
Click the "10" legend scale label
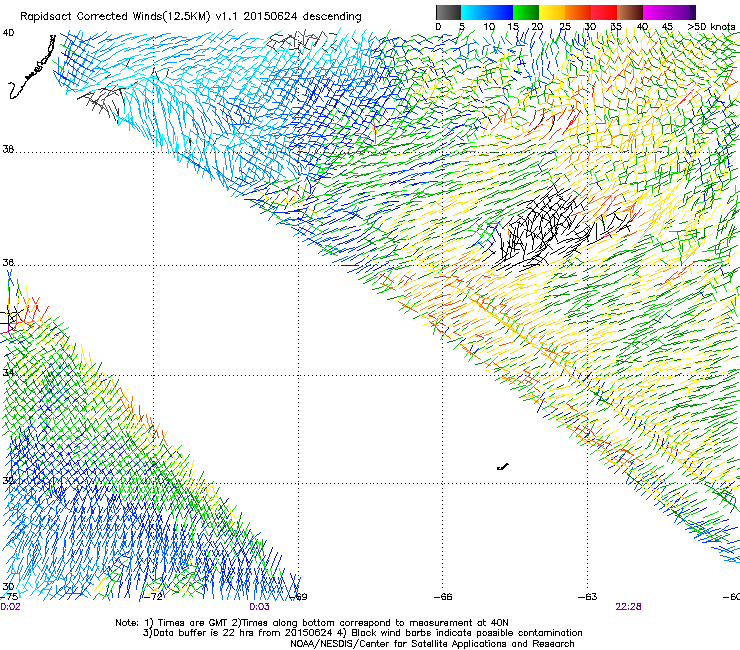point(489,26)
